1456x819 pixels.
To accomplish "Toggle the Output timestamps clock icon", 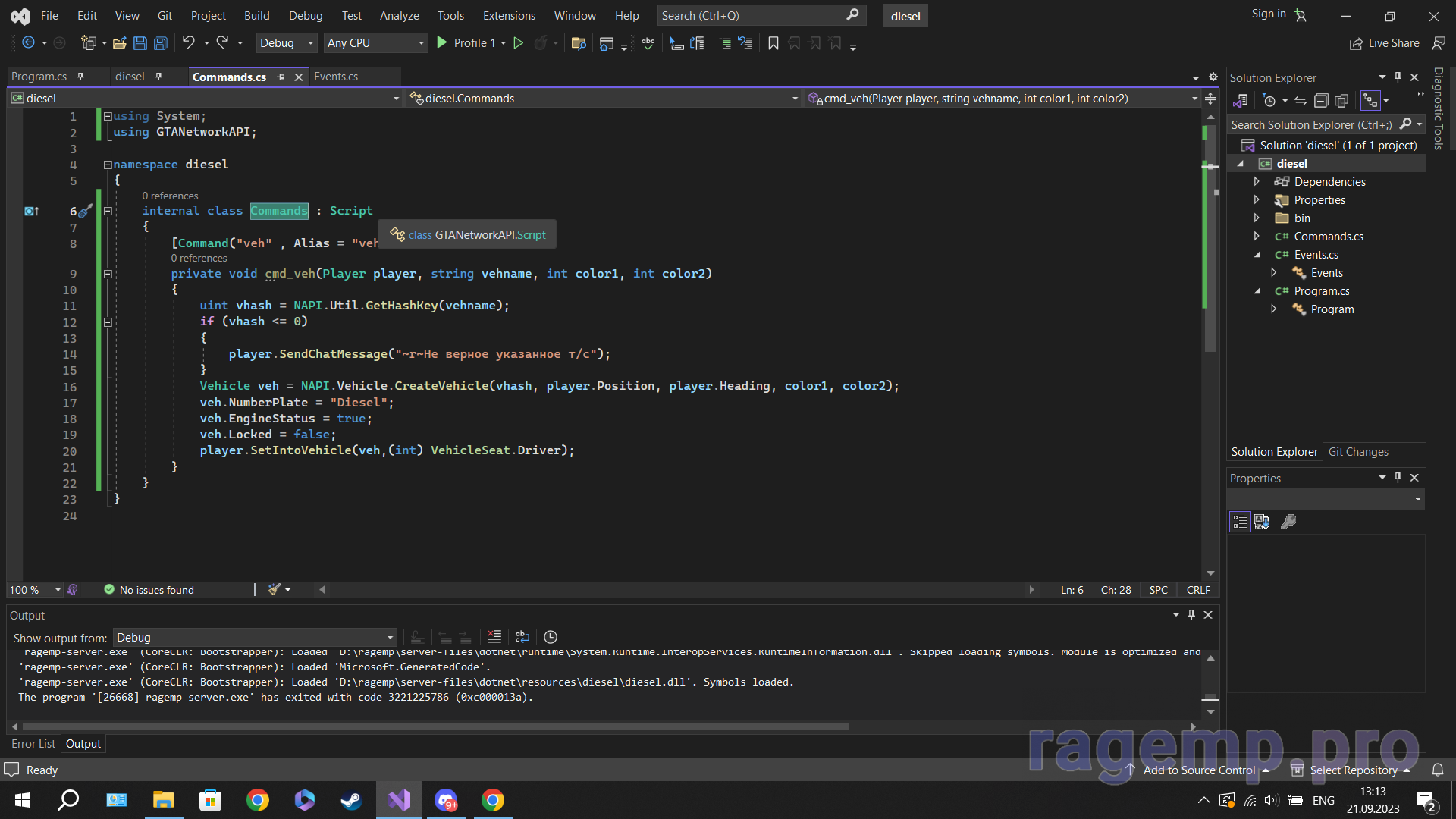I will tap(551, 637).
